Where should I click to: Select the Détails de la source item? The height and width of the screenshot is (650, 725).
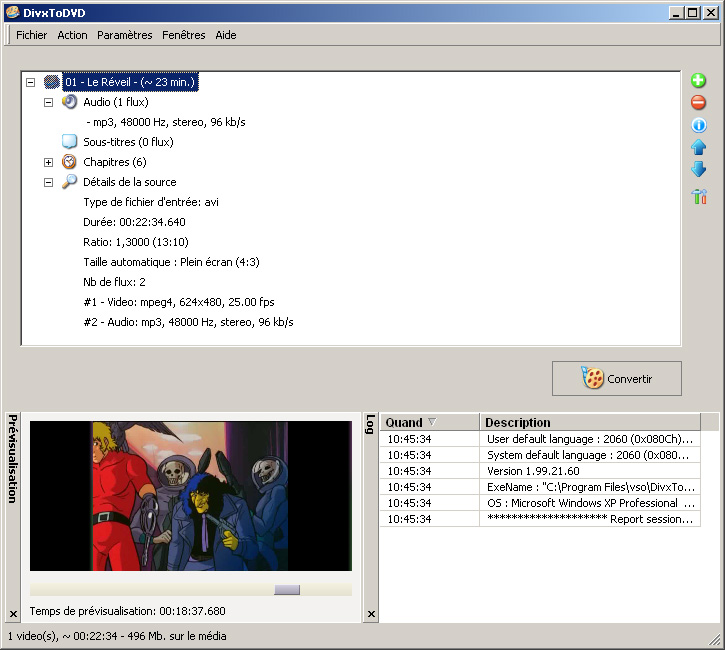[129, 182]
